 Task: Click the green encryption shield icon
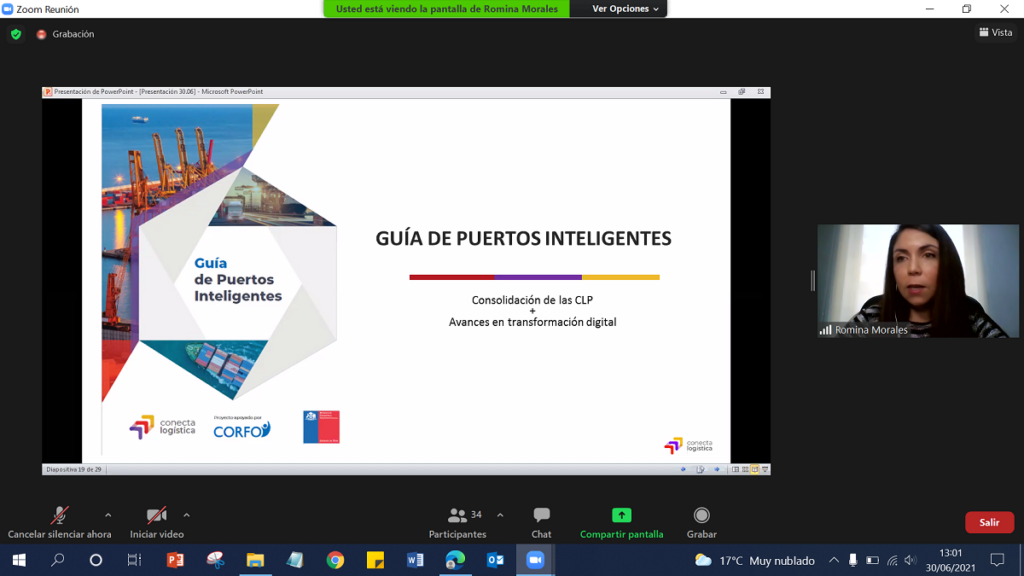(15, 34)
